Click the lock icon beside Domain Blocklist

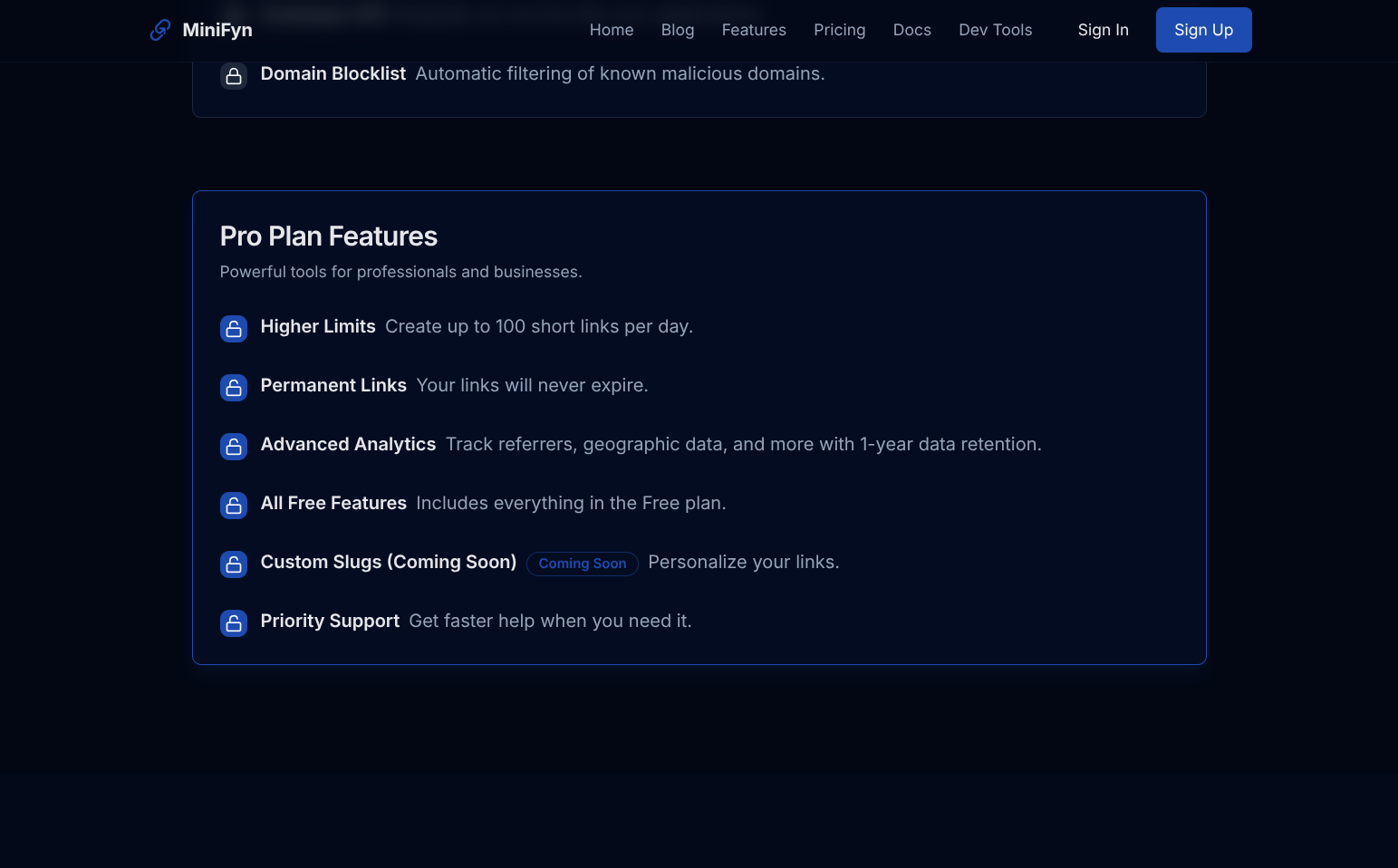234,76
